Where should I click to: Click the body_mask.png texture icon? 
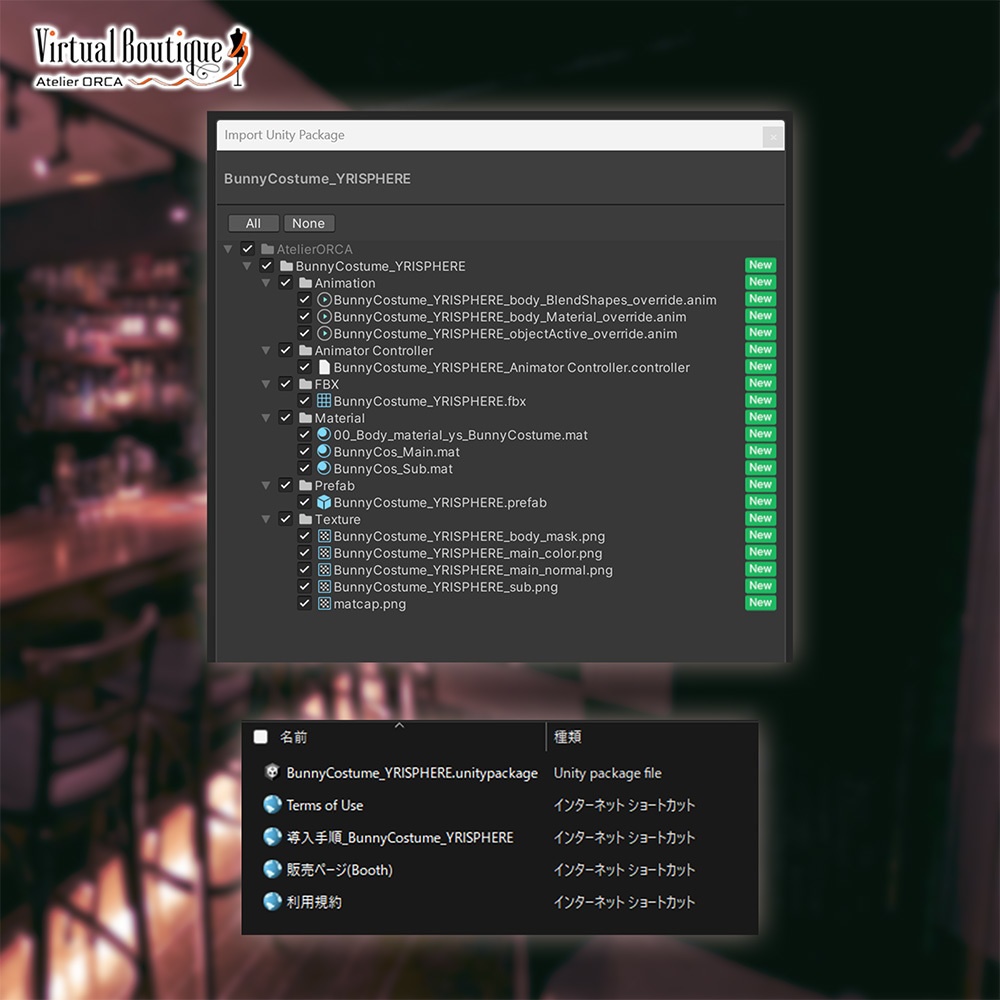pyautogui.click(x=324, y=536)
